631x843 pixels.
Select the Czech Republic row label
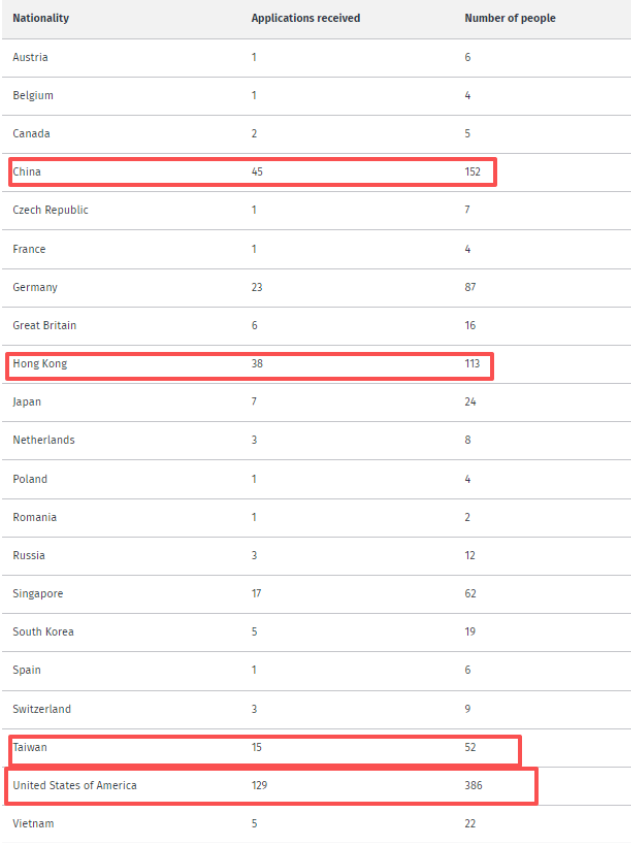coord(50,210)
